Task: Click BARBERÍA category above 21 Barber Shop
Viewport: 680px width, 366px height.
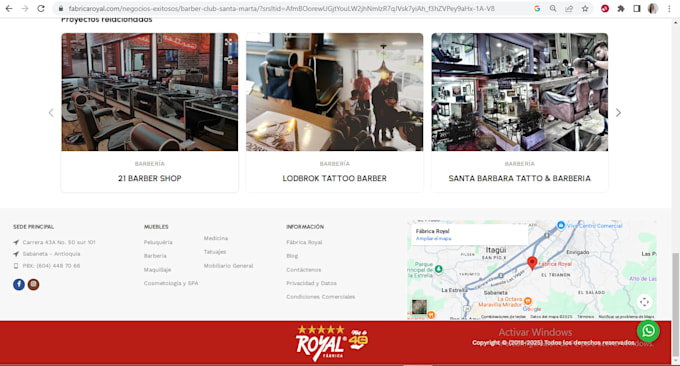Action: click(150, 163)
